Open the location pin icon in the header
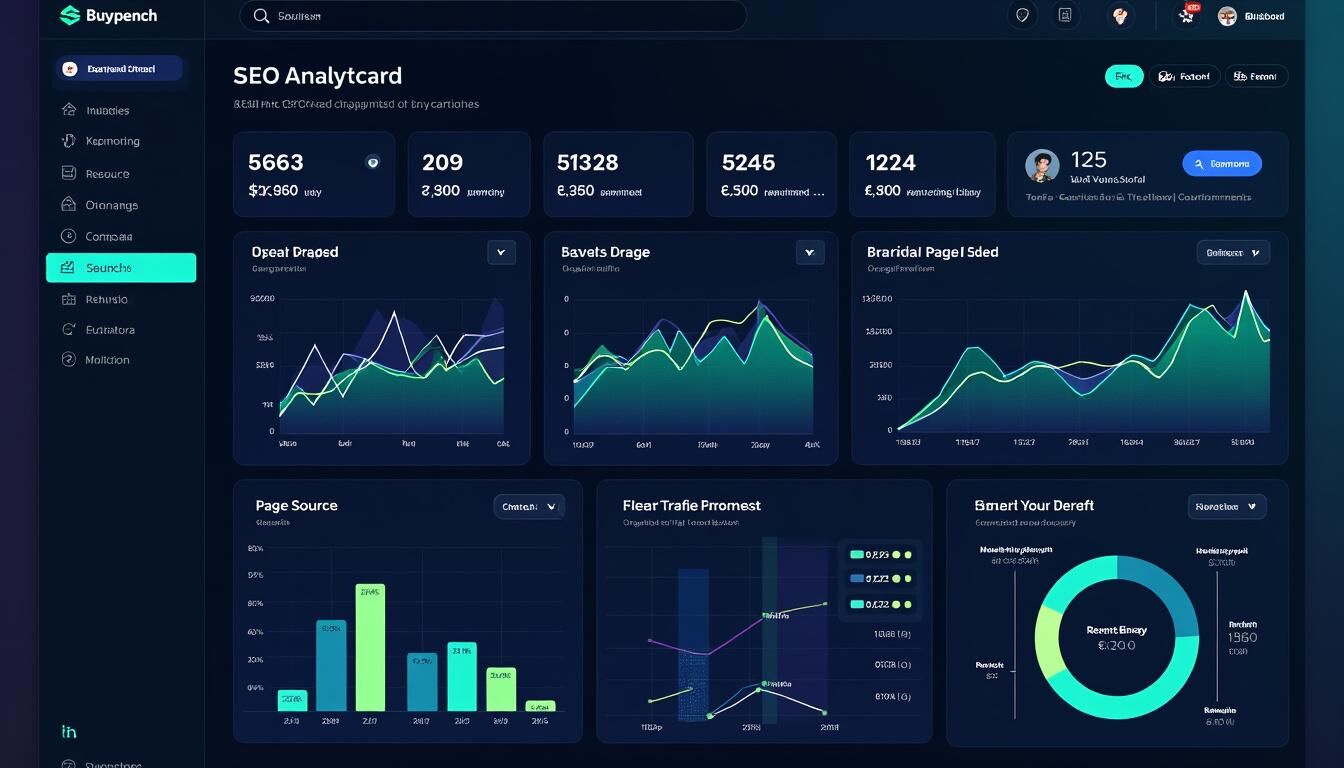Image resolution: width=1344 pixels, height=768 pixels. (1022, 15)
